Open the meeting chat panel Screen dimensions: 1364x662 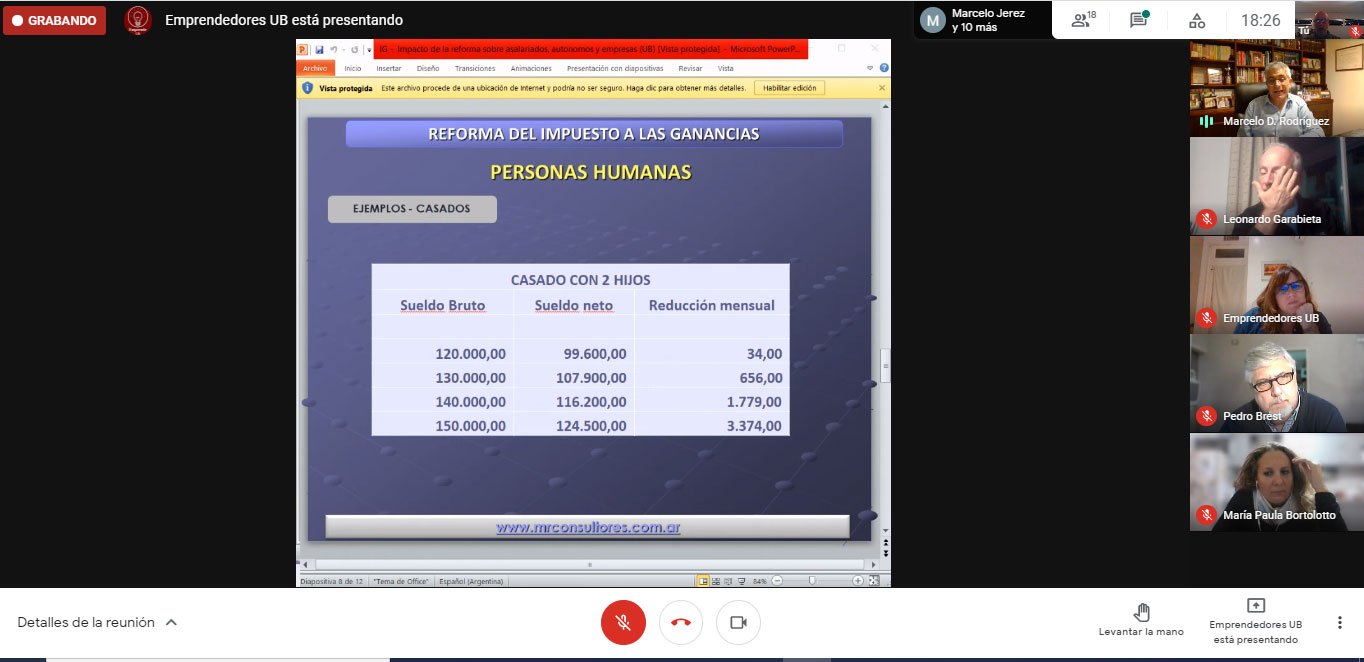click(1139, 20)
